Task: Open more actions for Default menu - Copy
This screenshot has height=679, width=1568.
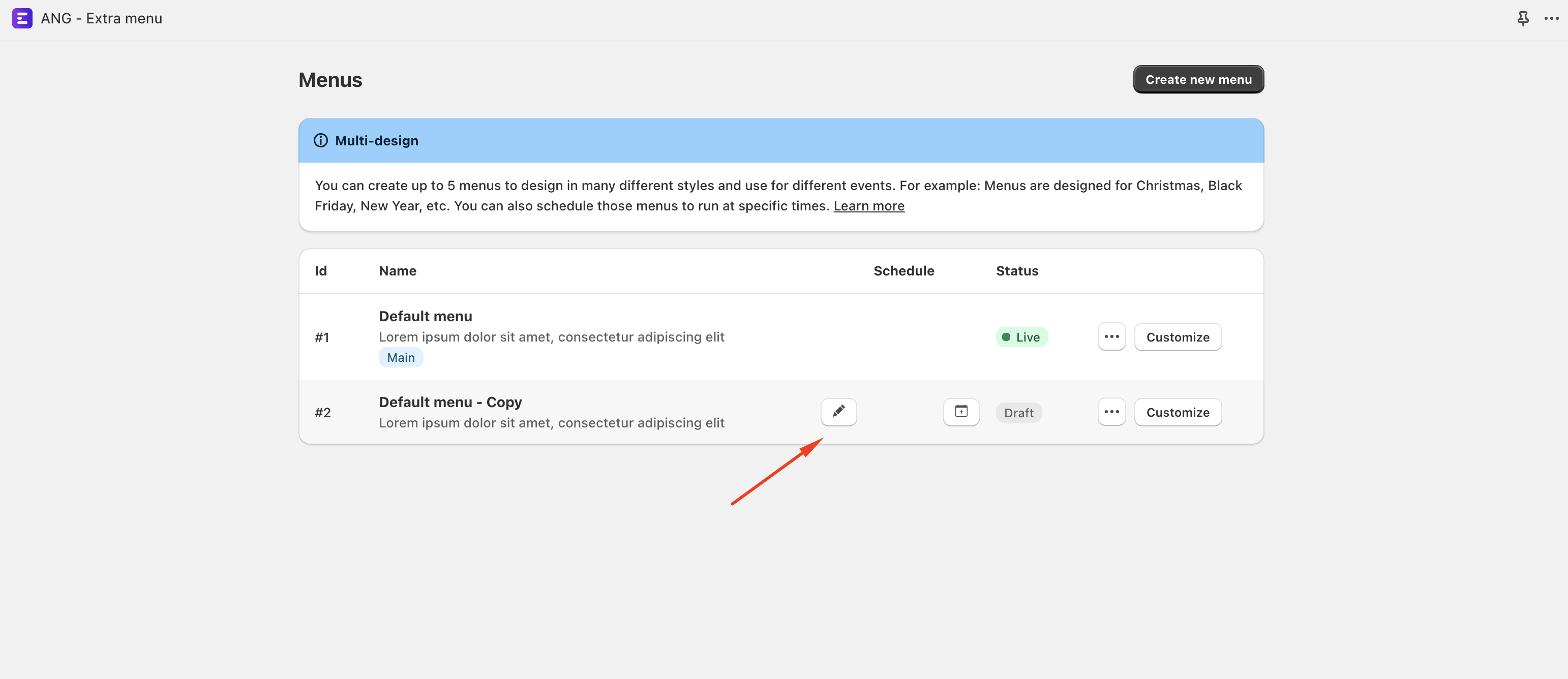Action: (1111, 412)
